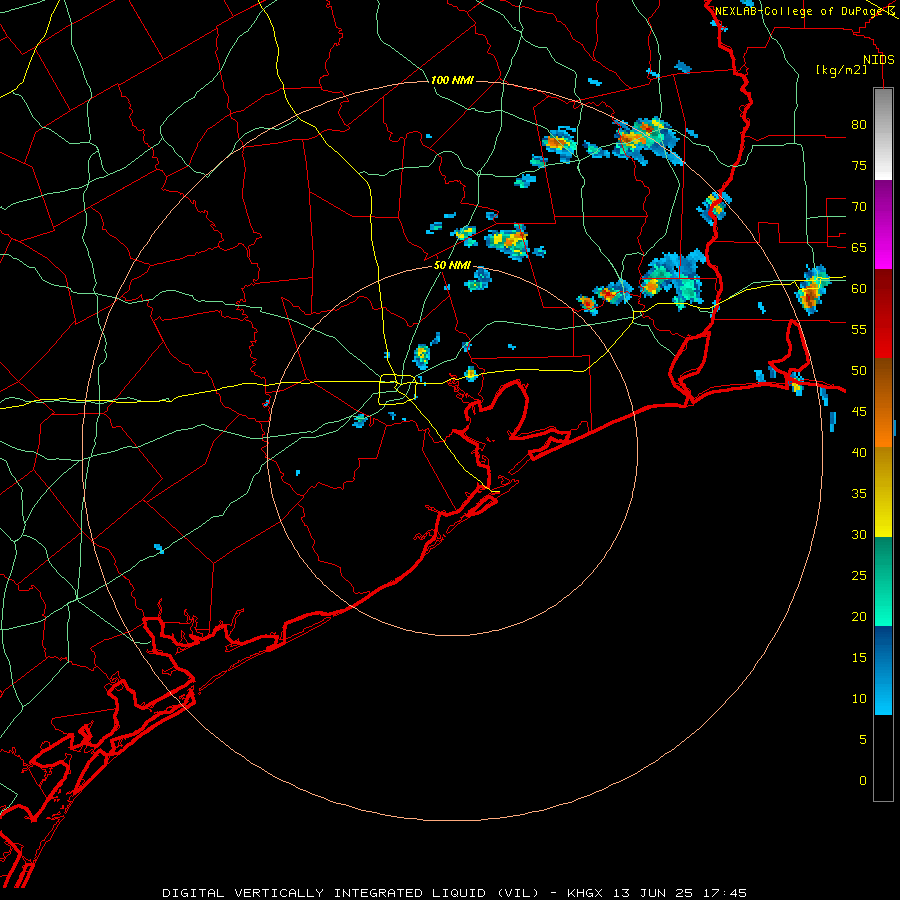
Task: Click the scale value 10
Action: click(x=859, y=699)
